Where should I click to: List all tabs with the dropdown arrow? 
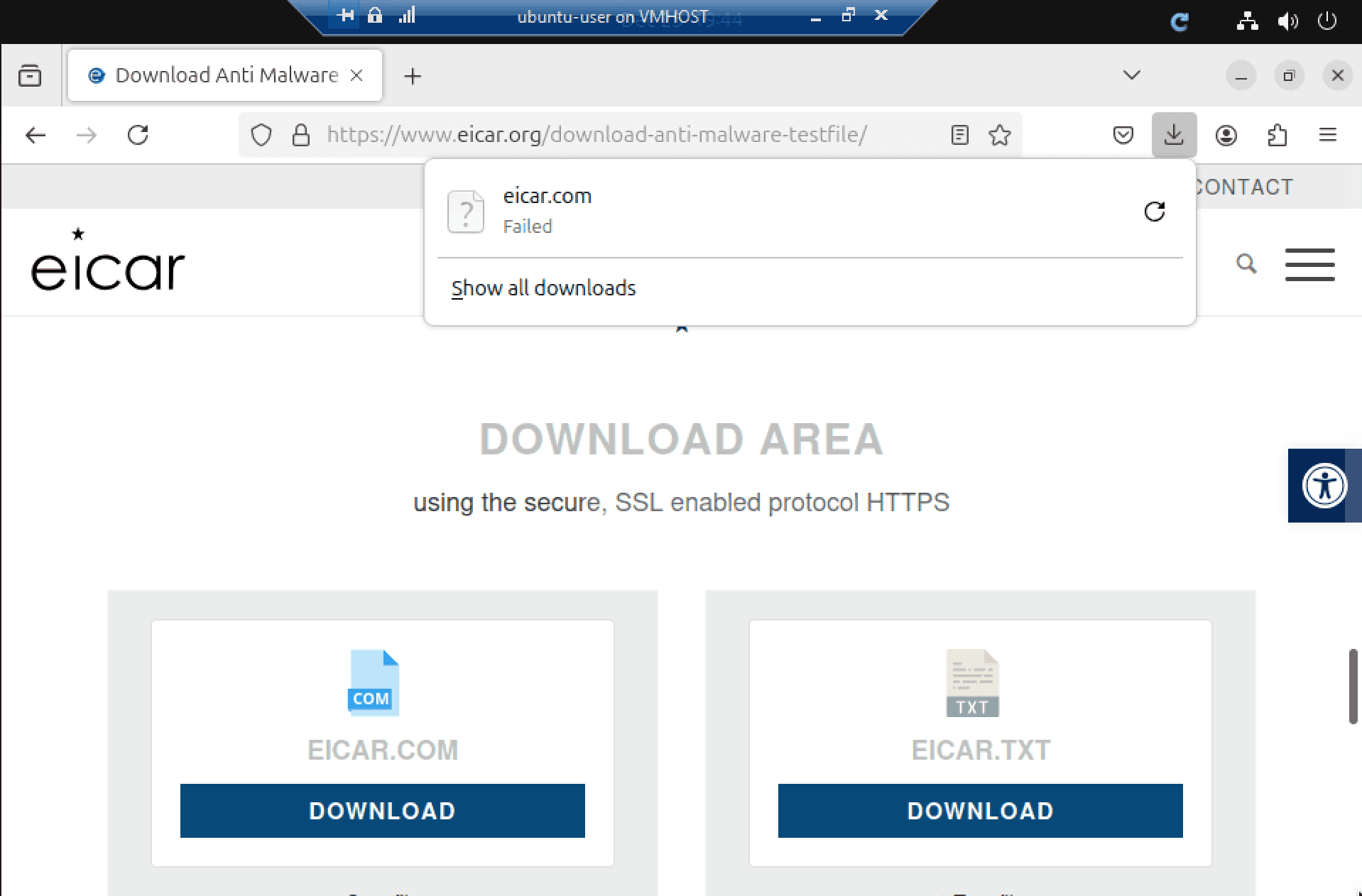(x=1132, y=75)
